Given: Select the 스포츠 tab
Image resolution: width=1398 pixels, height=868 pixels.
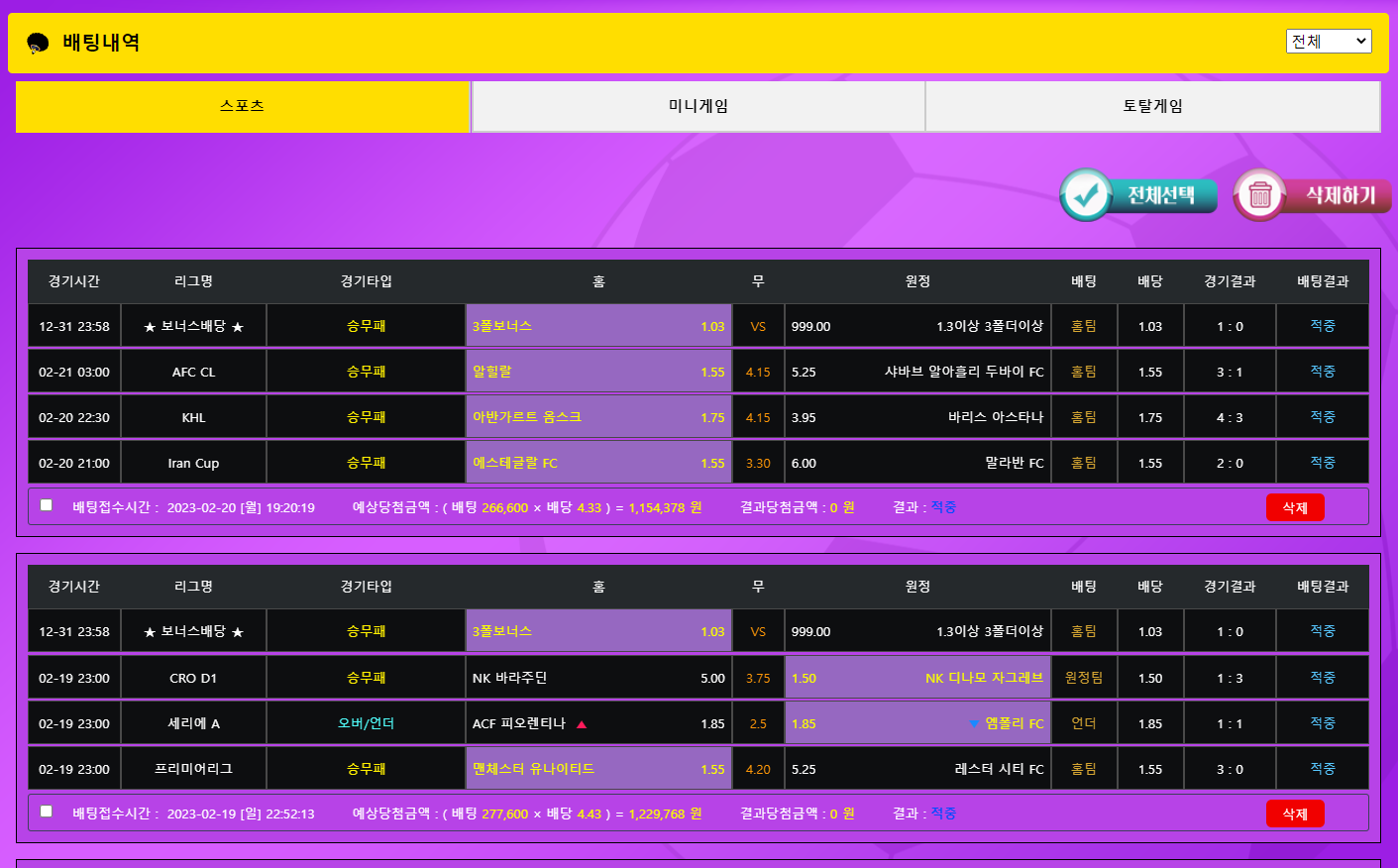Looking at the screenshot, I should pyautogui.click(x=243, y=106).
